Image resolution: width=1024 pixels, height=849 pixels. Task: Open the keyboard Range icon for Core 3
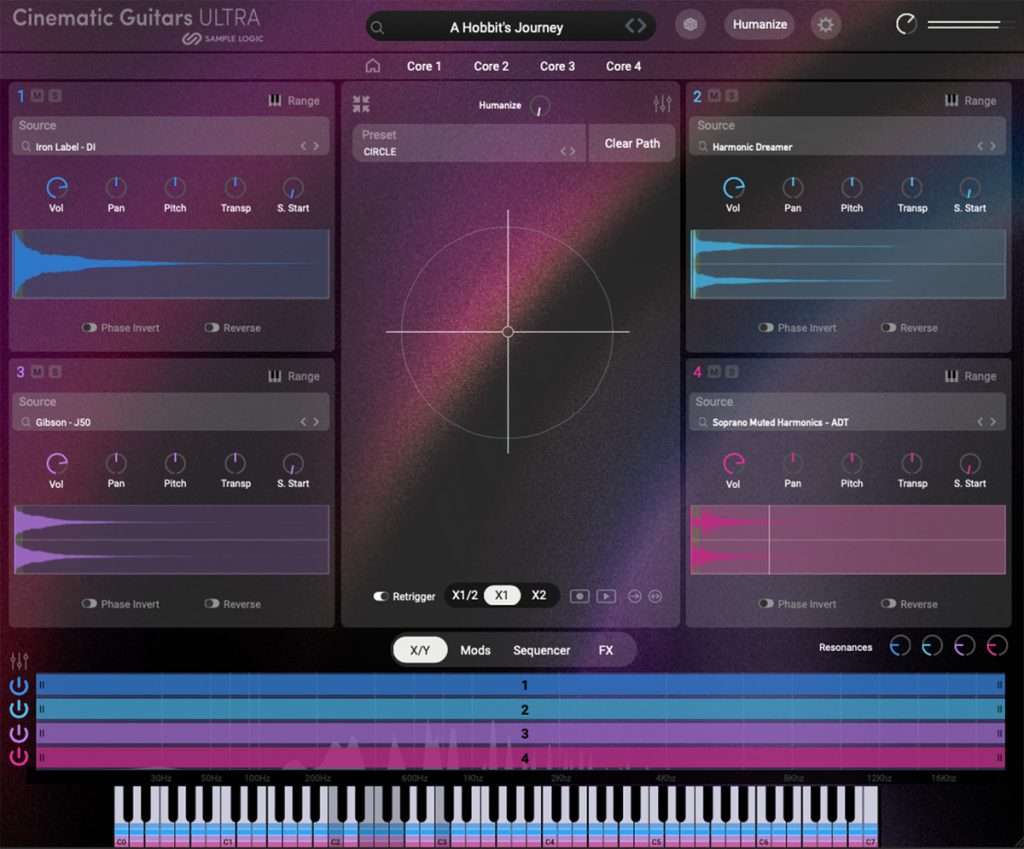click(275, 376)
